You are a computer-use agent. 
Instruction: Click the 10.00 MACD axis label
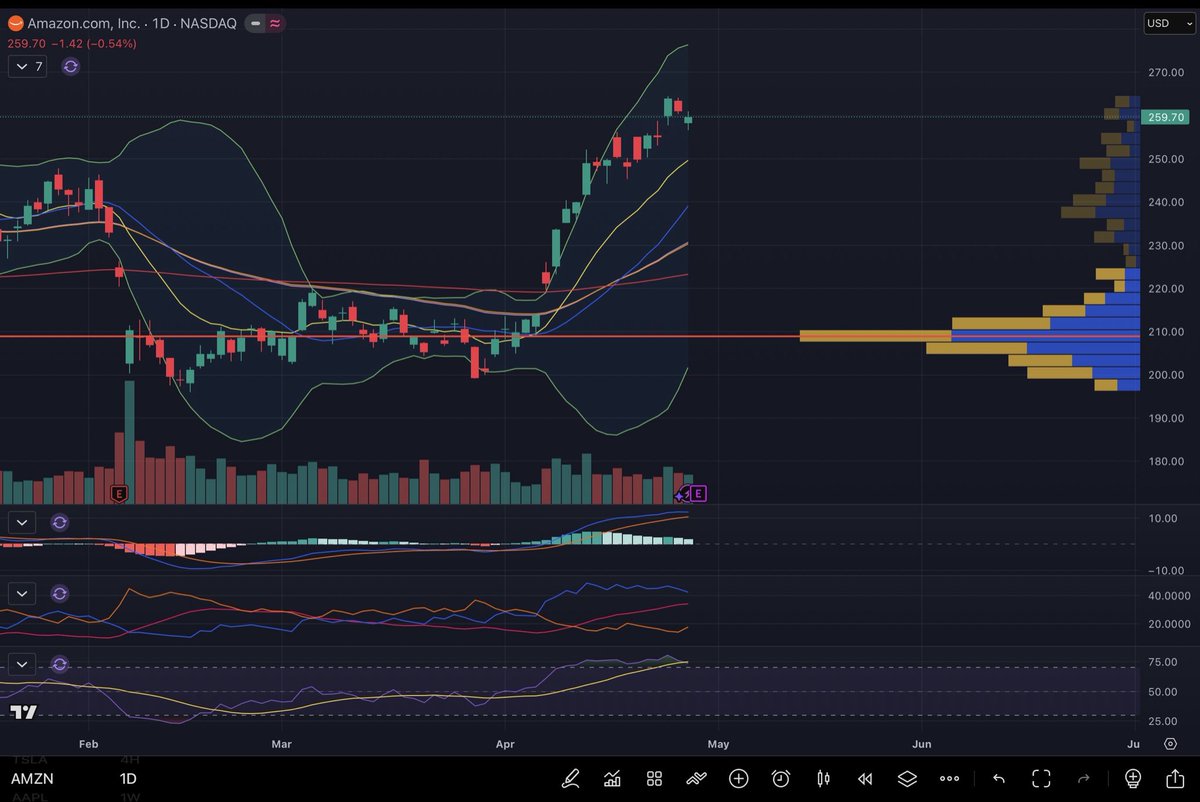pos(1163,519)
